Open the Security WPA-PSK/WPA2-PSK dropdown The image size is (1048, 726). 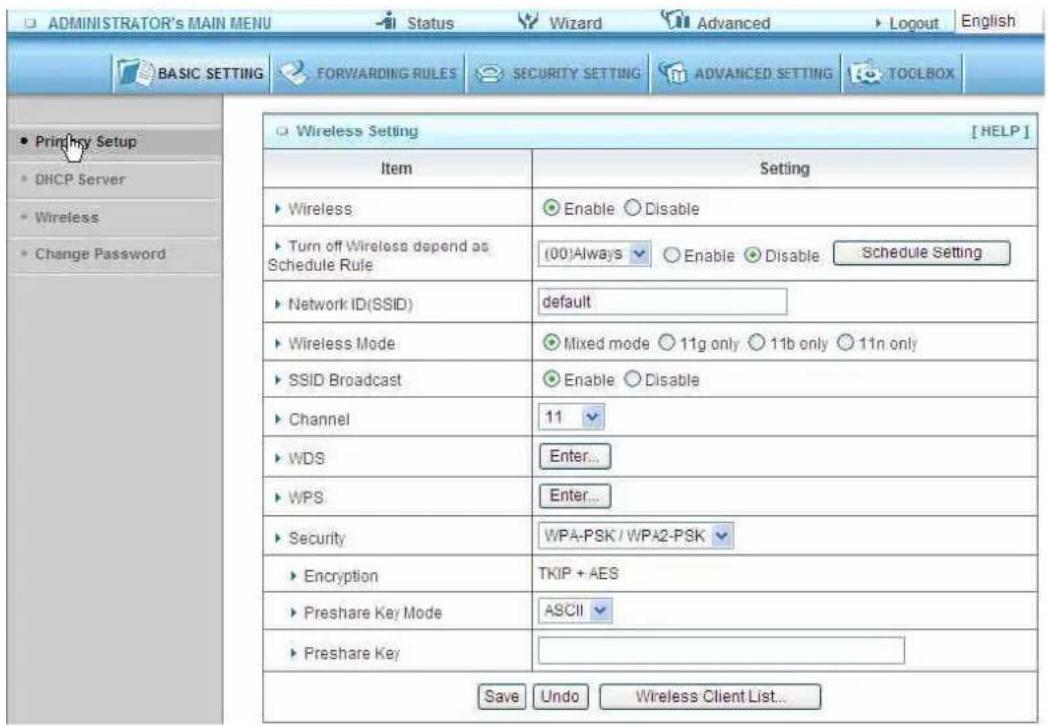pyautogui.click(x=636, y=535)
